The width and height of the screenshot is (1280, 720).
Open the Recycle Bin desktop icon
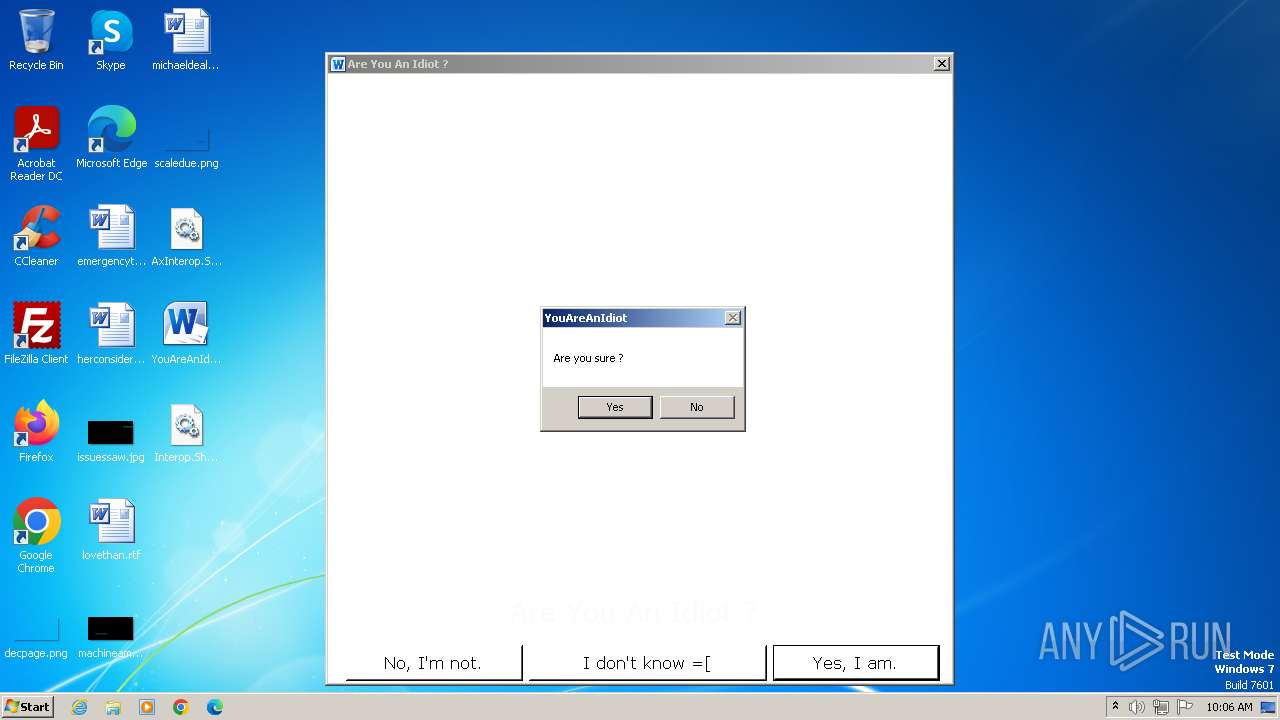(x=36, y=40)
